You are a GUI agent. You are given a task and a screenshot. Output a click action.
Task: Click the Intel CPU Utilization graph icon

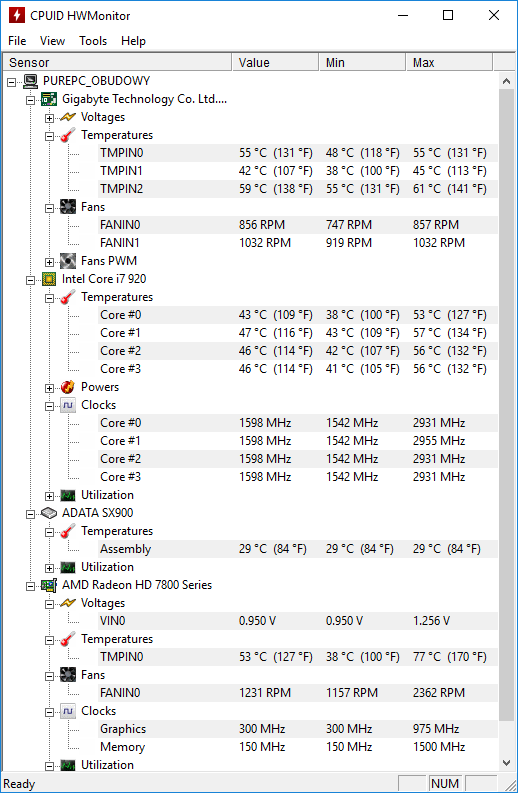click(x=68, y=495)
